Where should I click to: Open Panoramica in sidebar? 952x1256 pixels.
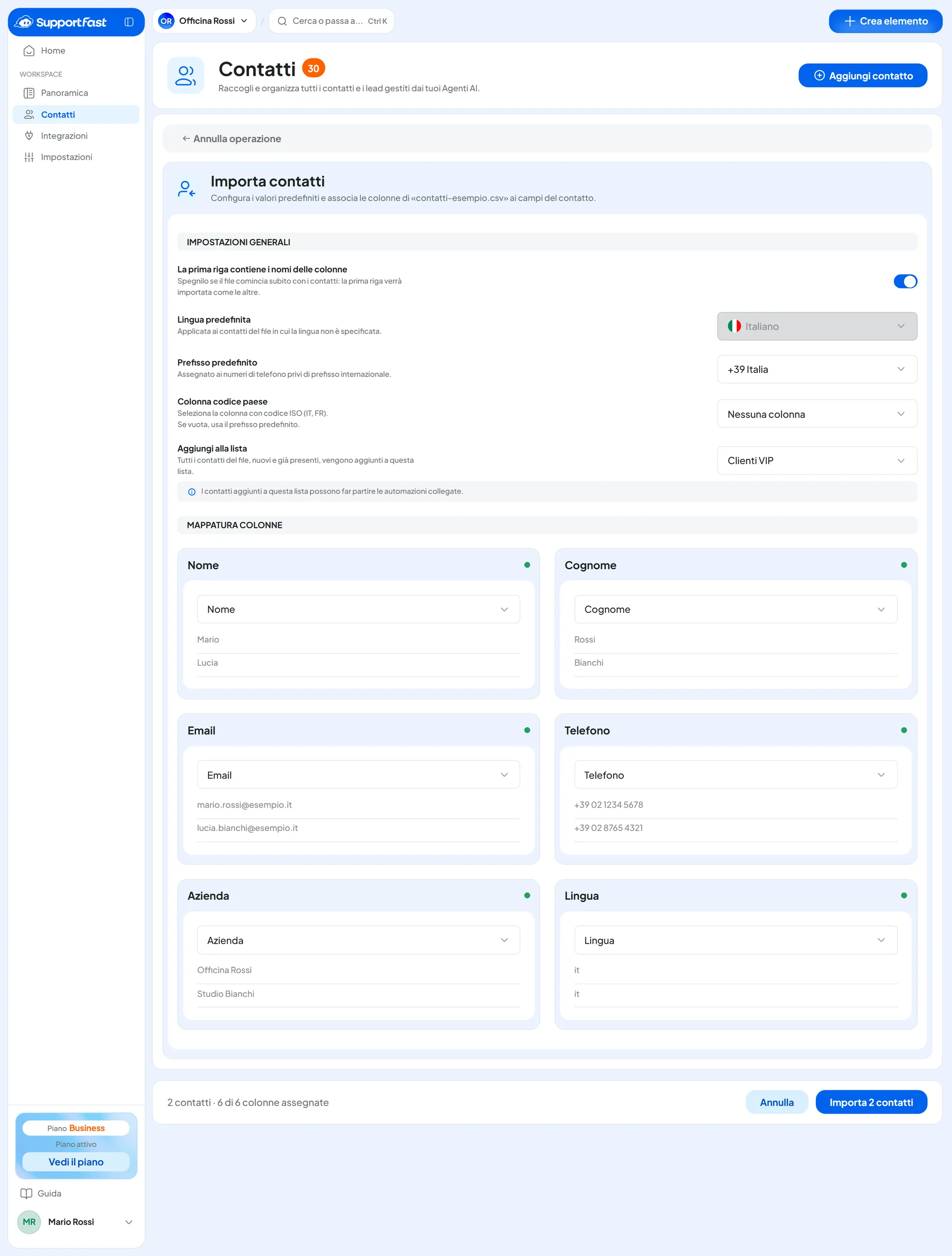click(x=76, y=93)
